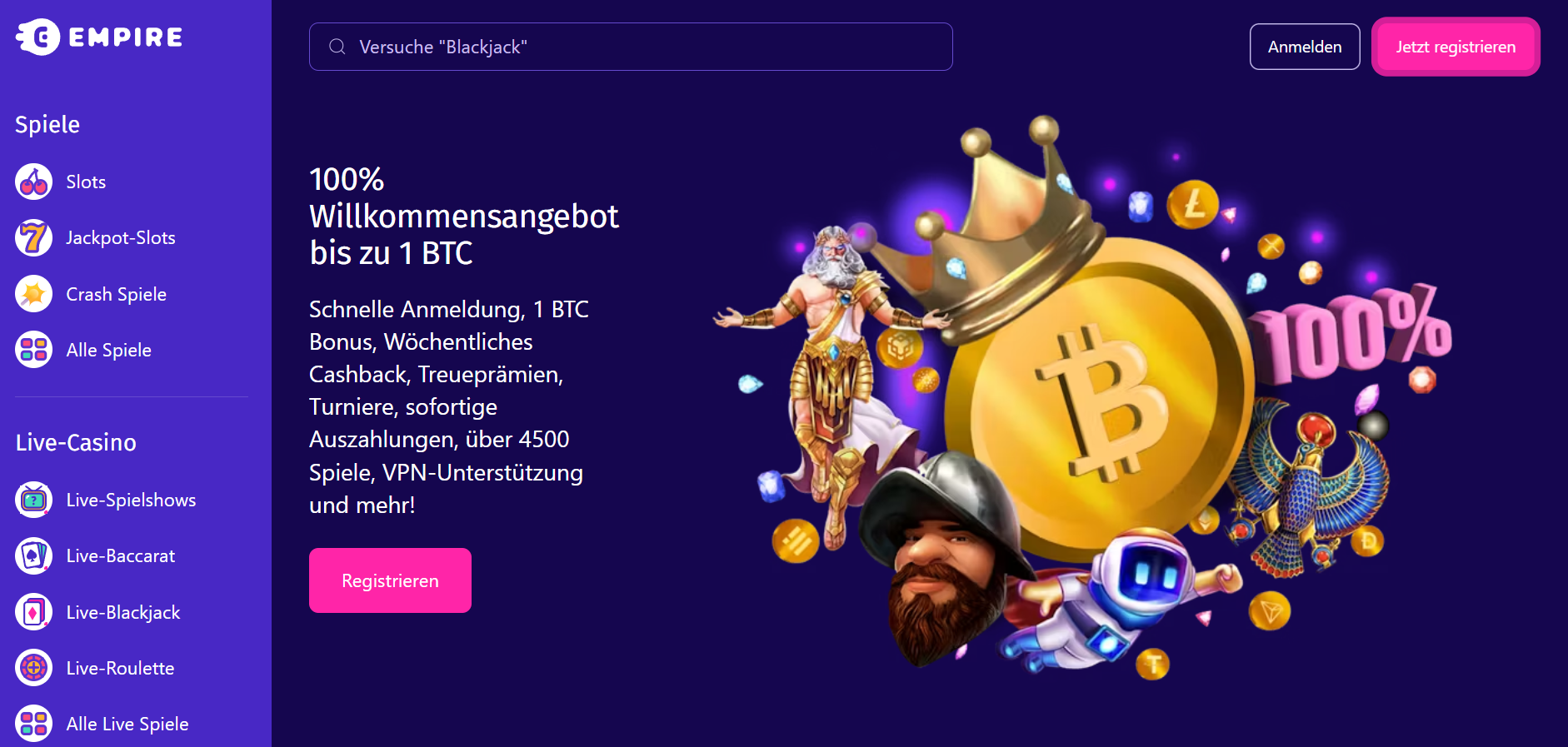
Task: Select Crash Spiele in sidebar
Action: pyautogui.click(x=117, y=294)
